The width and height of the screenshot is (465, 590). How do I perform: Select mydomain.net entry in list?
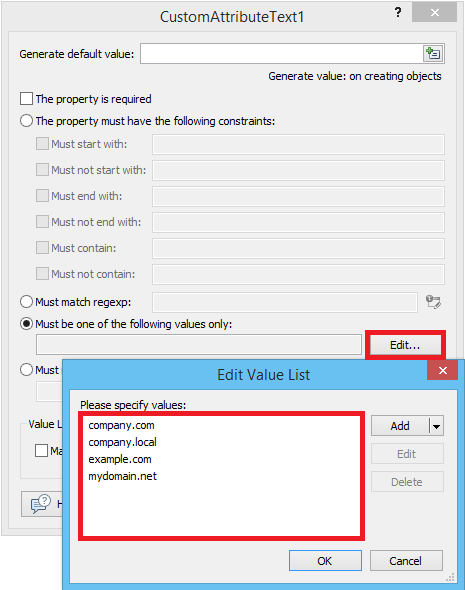(122, 476)
